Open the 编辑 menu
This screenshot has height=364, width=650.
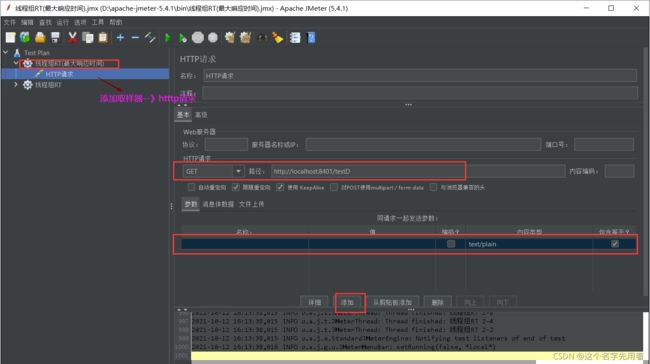pyautogui.click(x=27, y=22)
